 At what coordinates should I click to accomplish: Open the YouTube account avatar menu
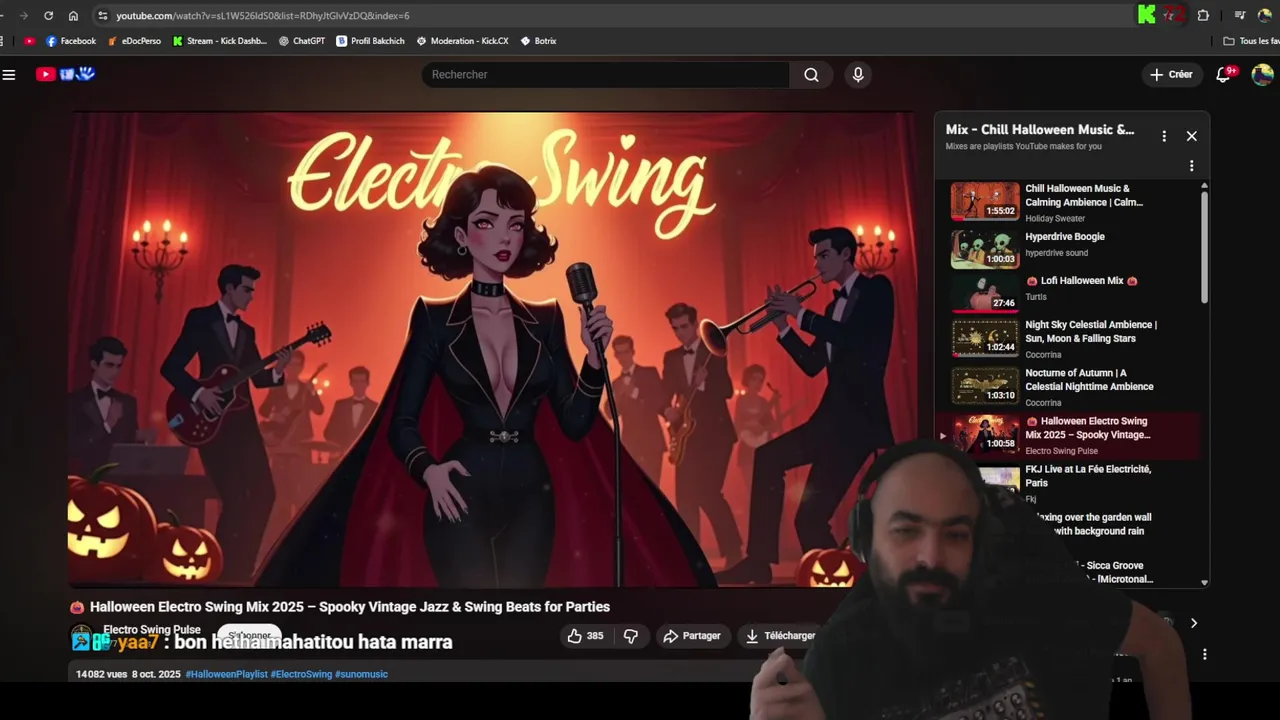coord(1262,75)
